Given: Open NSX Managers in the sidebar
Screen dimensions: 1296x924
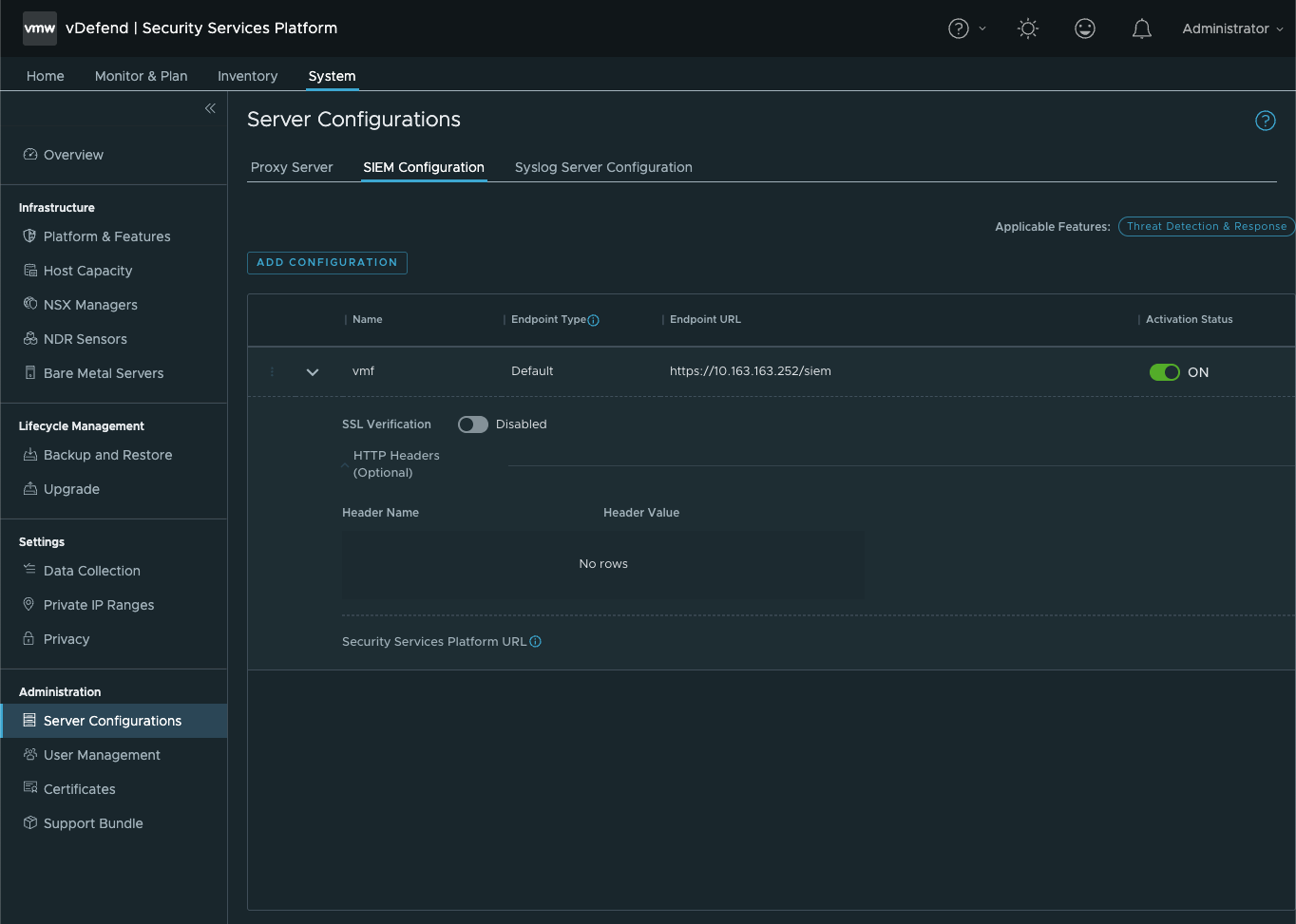Looking at the screenshot, I should (x=90, y=305).
